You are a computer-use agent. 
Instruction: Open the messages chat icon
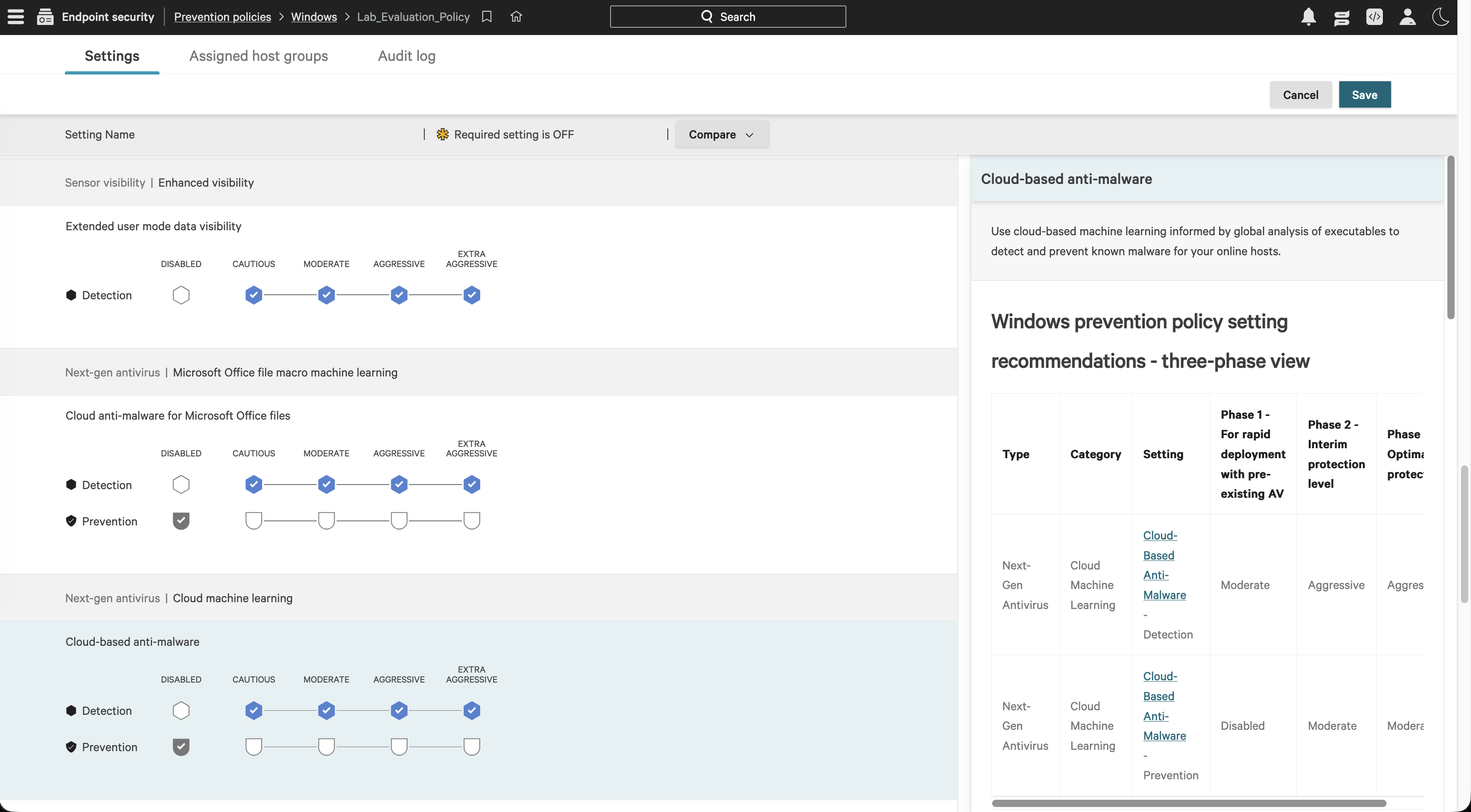pos(1342,18)
